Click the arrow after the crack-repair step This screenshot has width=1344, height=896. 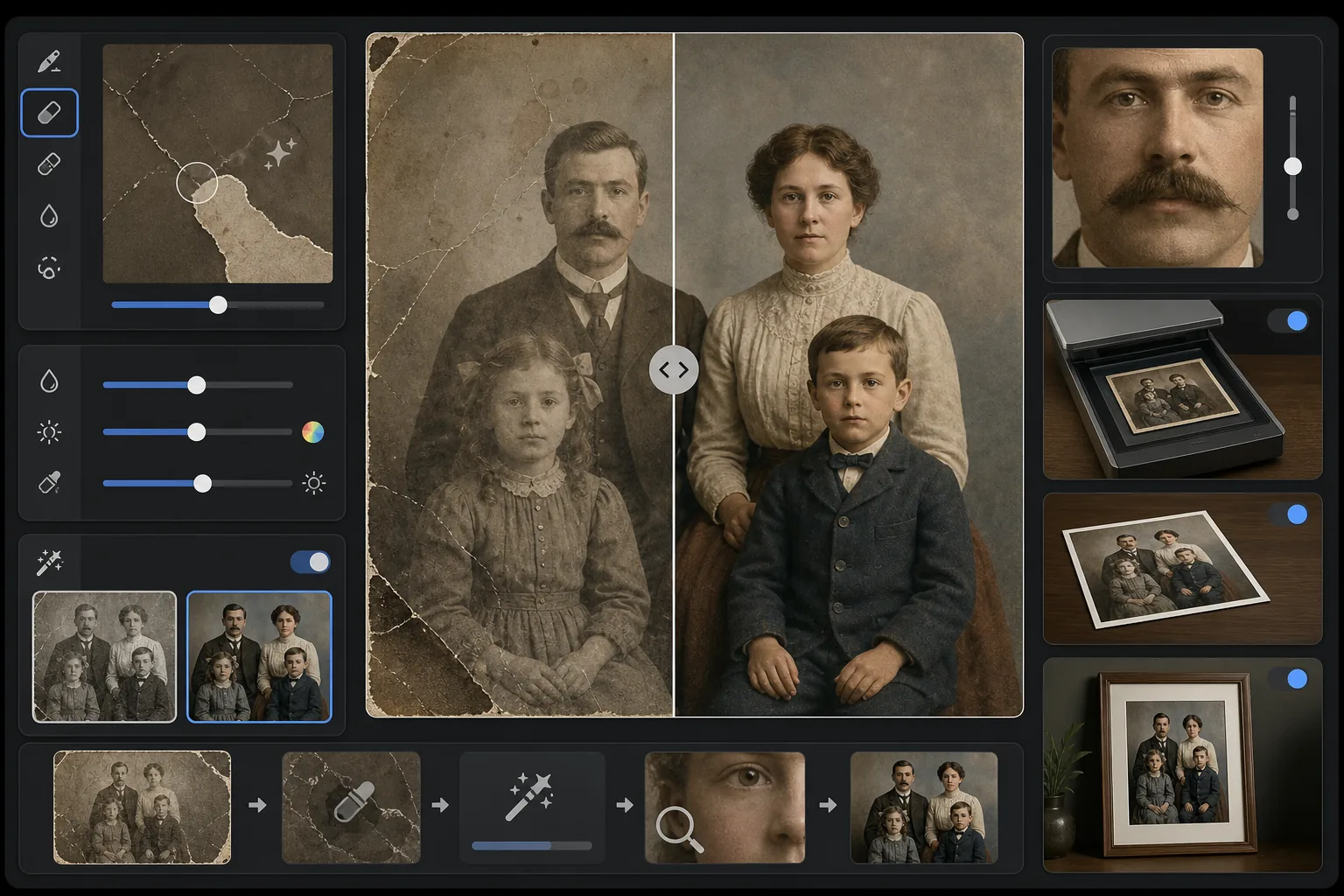[440, 805]
